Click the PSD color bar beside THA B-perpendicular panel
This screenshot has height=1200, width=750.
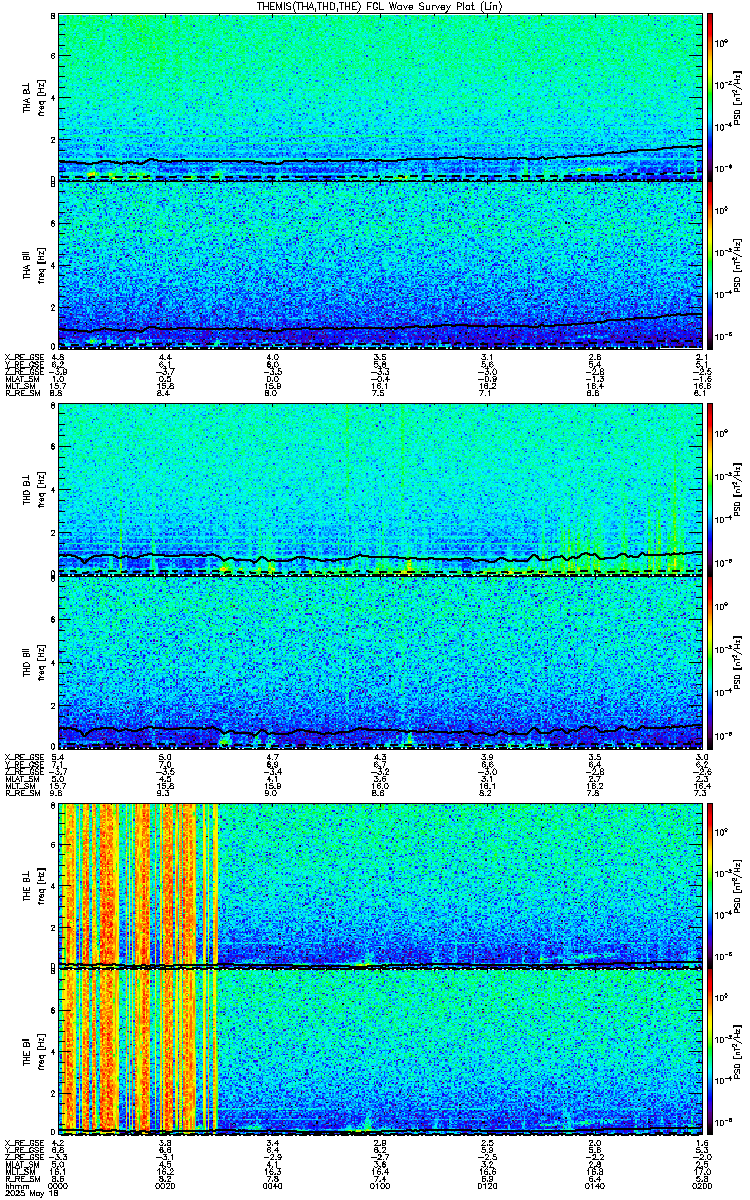(x=710, y=97)
